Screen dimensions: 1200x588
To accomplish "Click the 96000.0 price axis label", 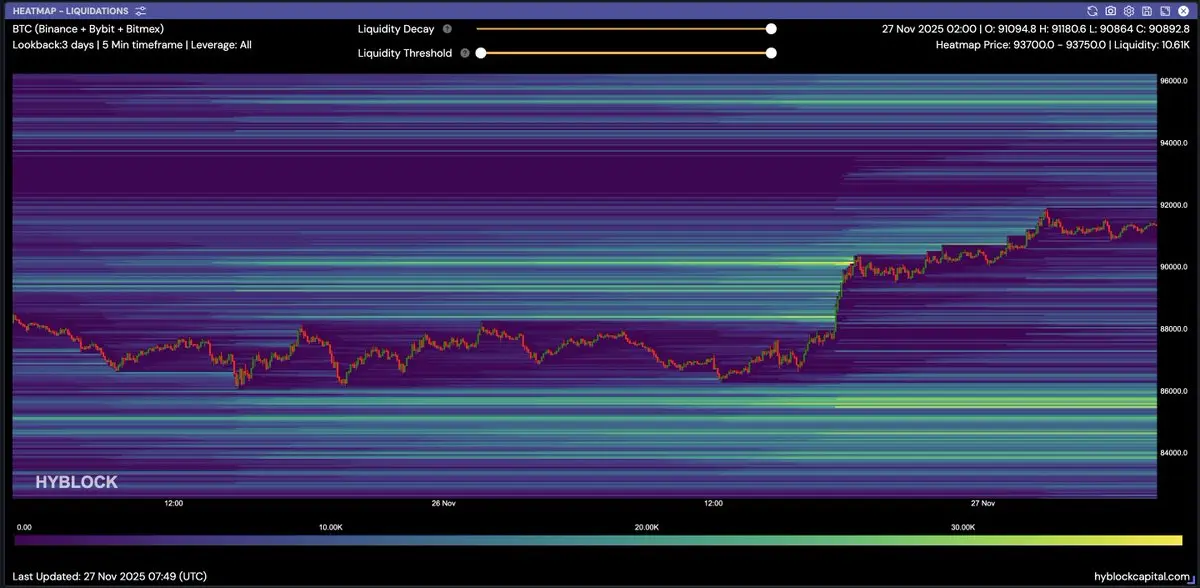I will tap(1173, 81).
